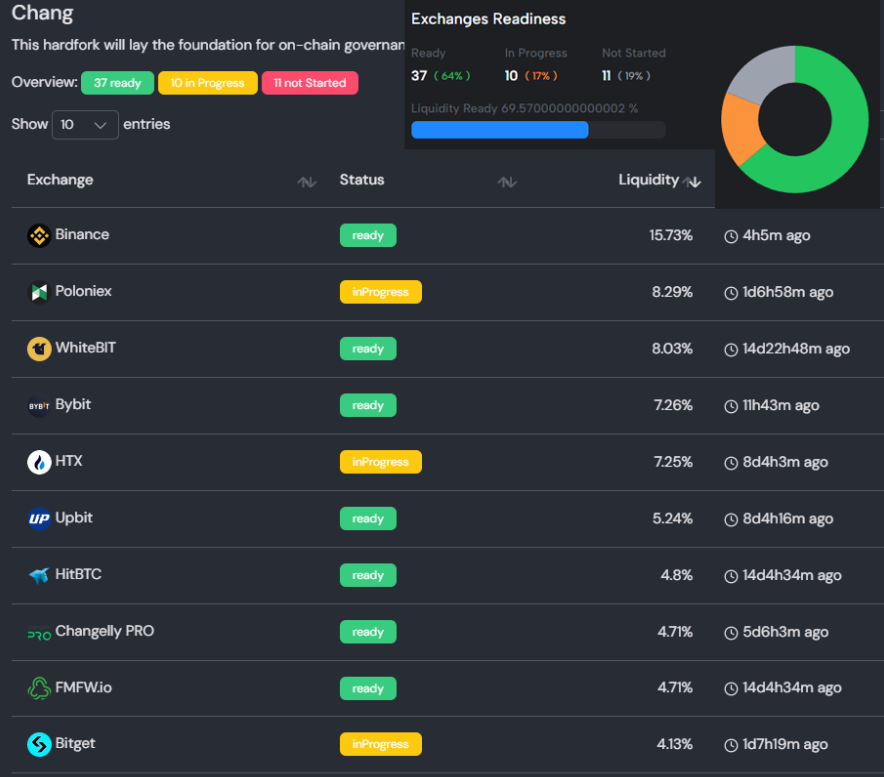Click the clock icon in WhiteBIT row
This screenshot has height=777, width=884.
coord(731,350)
